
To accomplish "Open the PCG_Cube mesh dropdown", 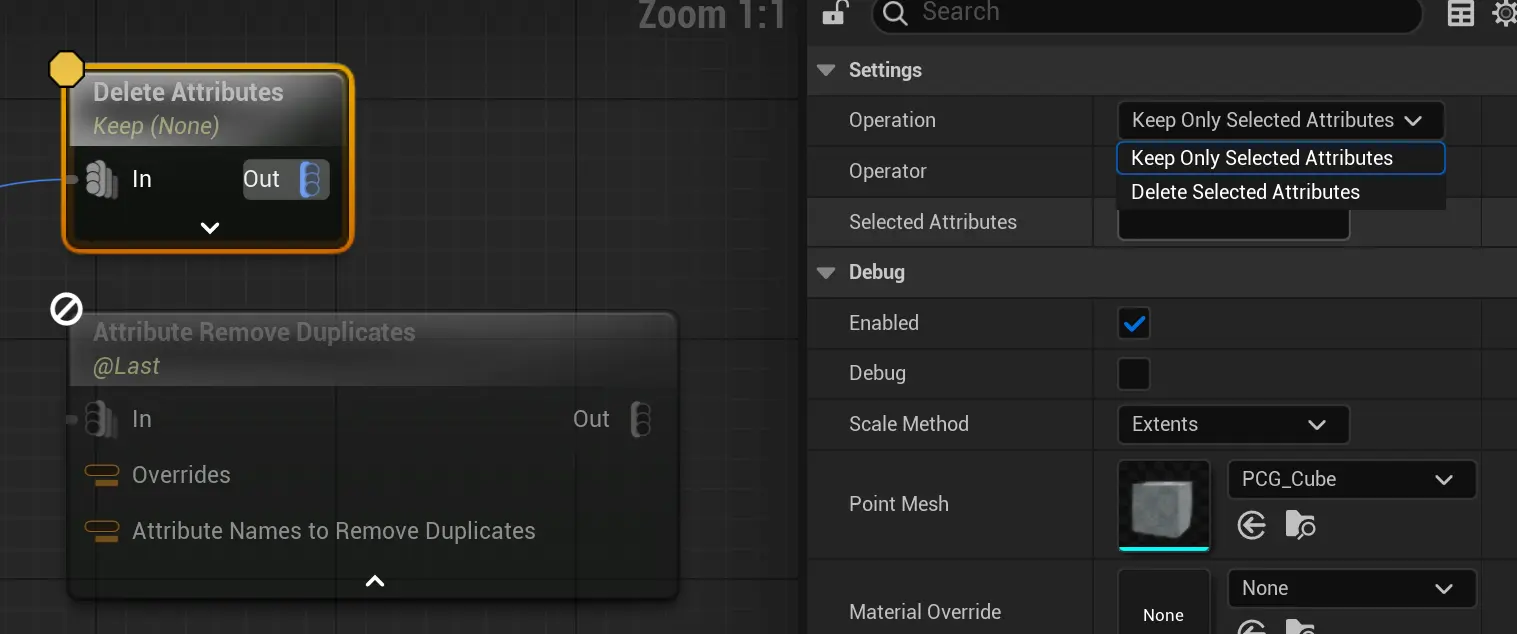I will pos(1351,479).
